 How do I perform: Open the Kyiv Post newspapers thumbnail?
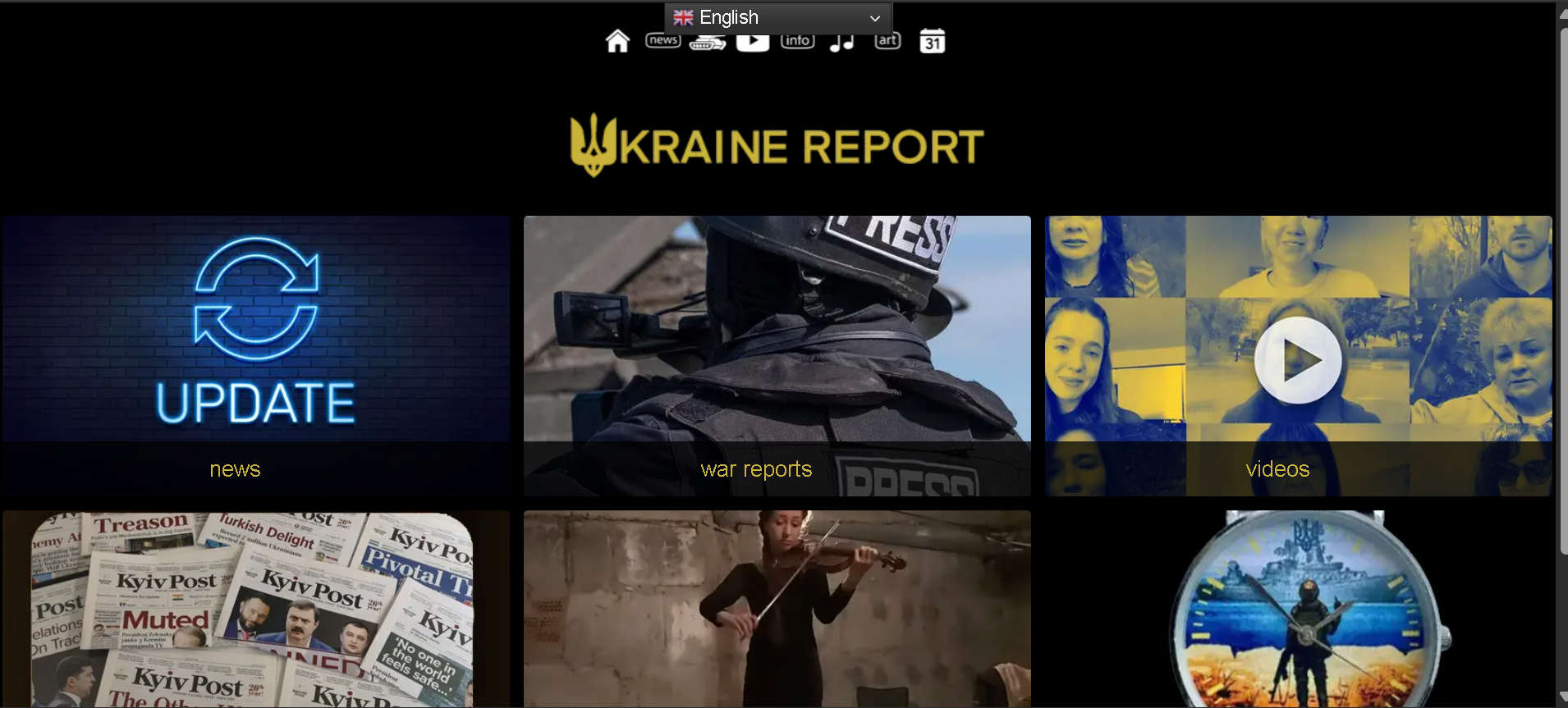256,609
